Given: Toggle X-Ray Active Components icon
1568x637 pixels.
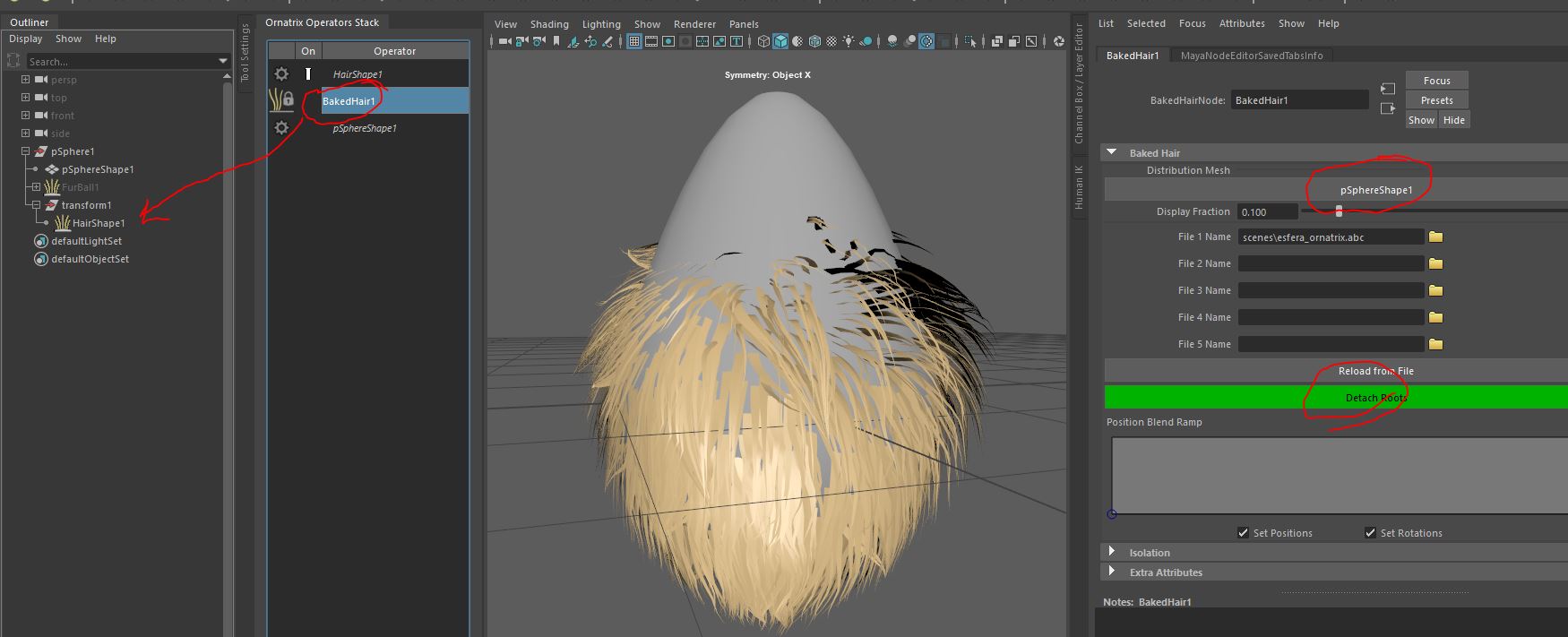Looking at the screenshot, I should pos(1013,41).
